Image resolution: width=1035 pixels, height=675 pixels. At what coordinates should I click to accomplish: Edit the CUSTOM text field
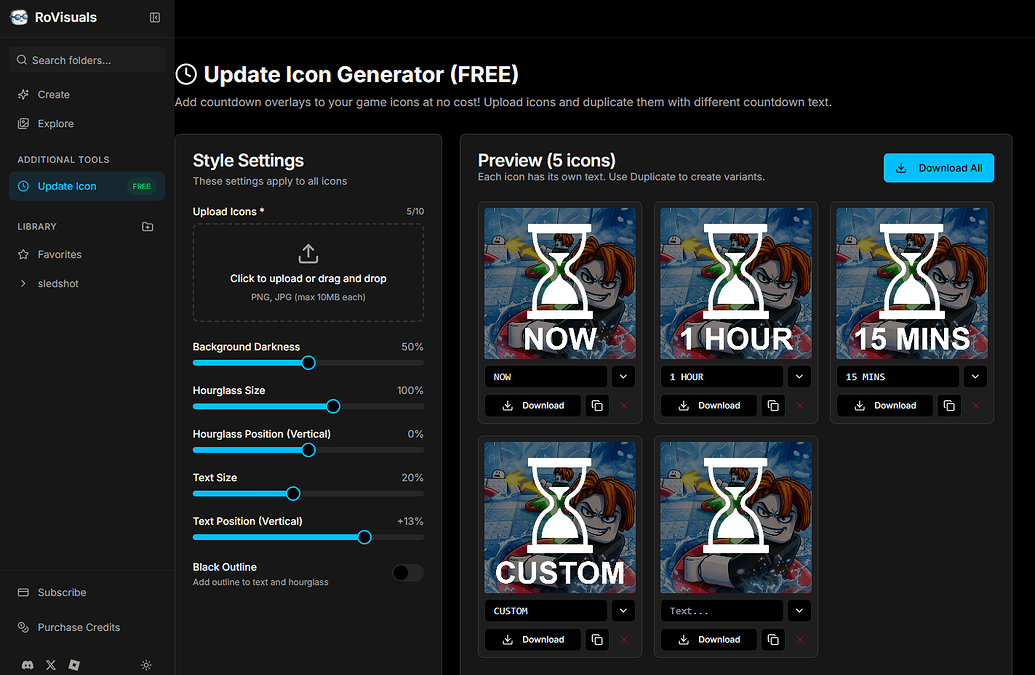click(546, 610)
